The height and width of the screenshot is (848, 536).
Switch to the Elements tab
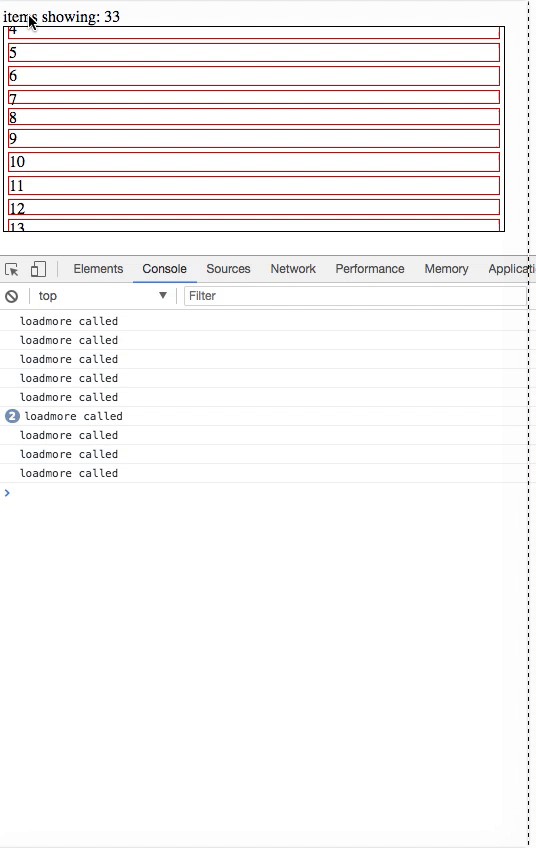(98, 269)
